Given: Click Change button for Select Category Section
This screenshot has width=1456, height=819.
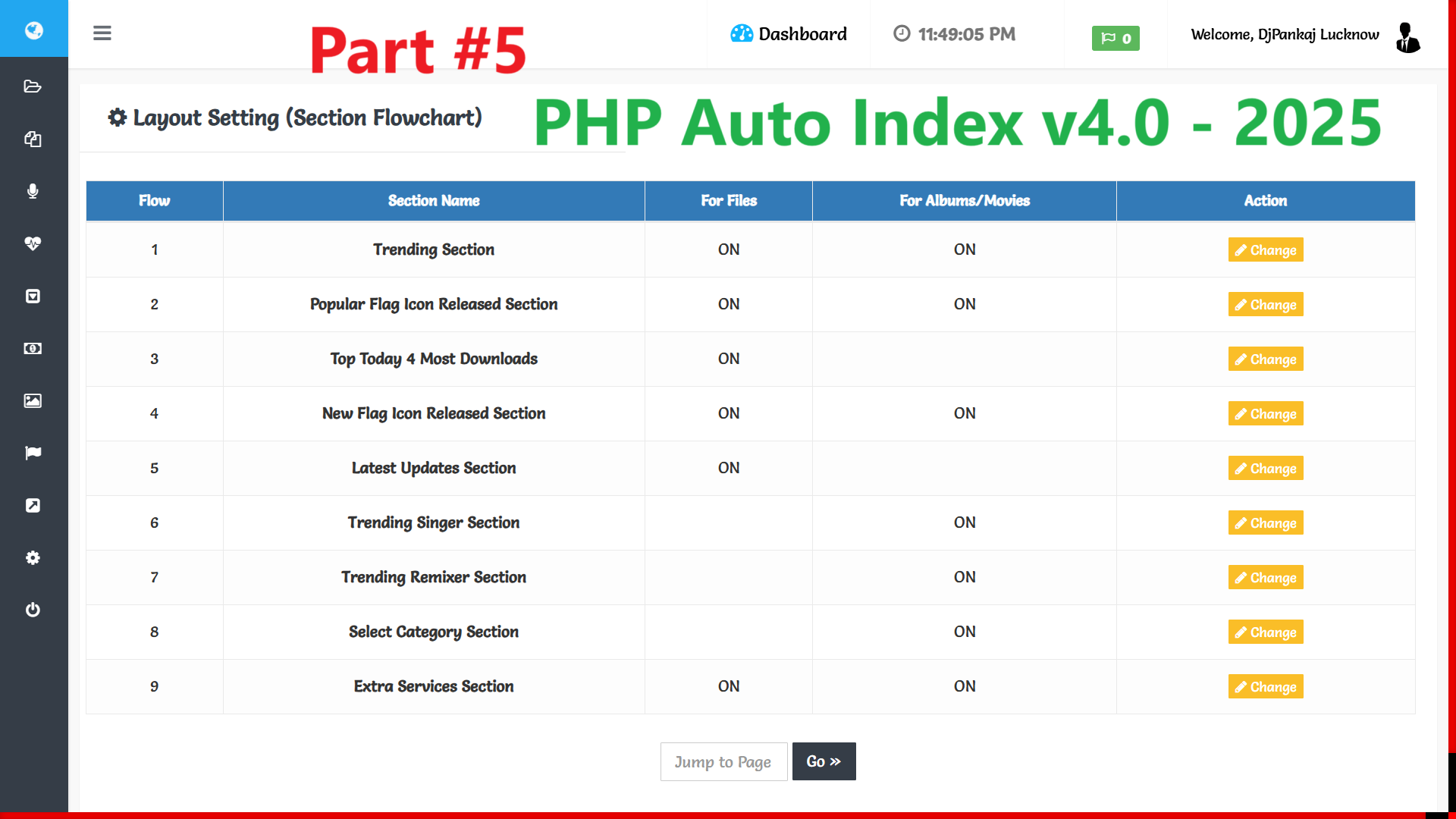Looking at the screenshot, I should pos(1265,631).
